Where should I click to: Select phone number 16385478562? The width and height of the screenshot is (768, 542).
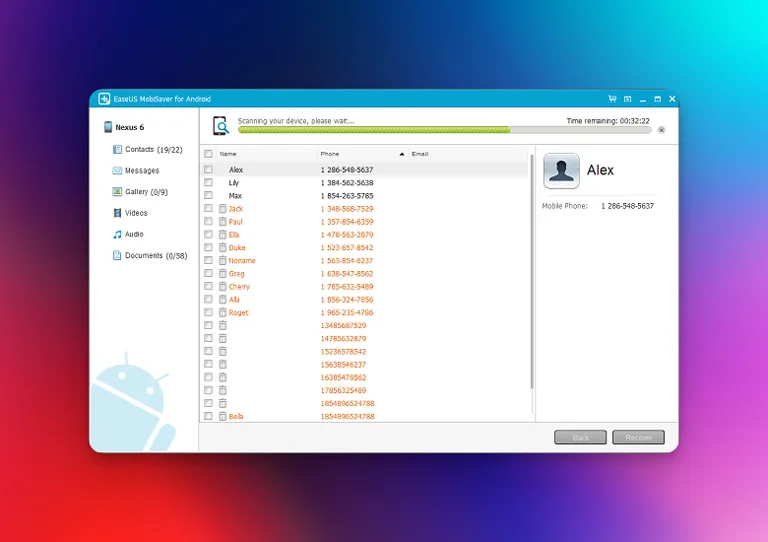tap(343, 377)
